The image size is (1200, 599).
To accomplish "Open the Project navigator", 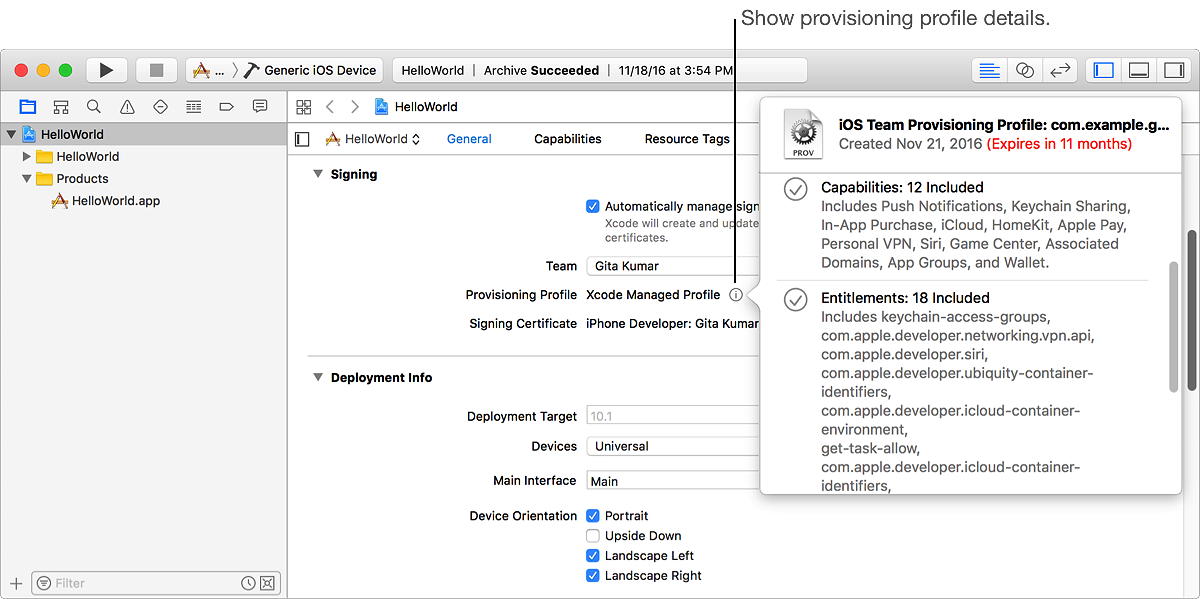I will click(27, 106).
